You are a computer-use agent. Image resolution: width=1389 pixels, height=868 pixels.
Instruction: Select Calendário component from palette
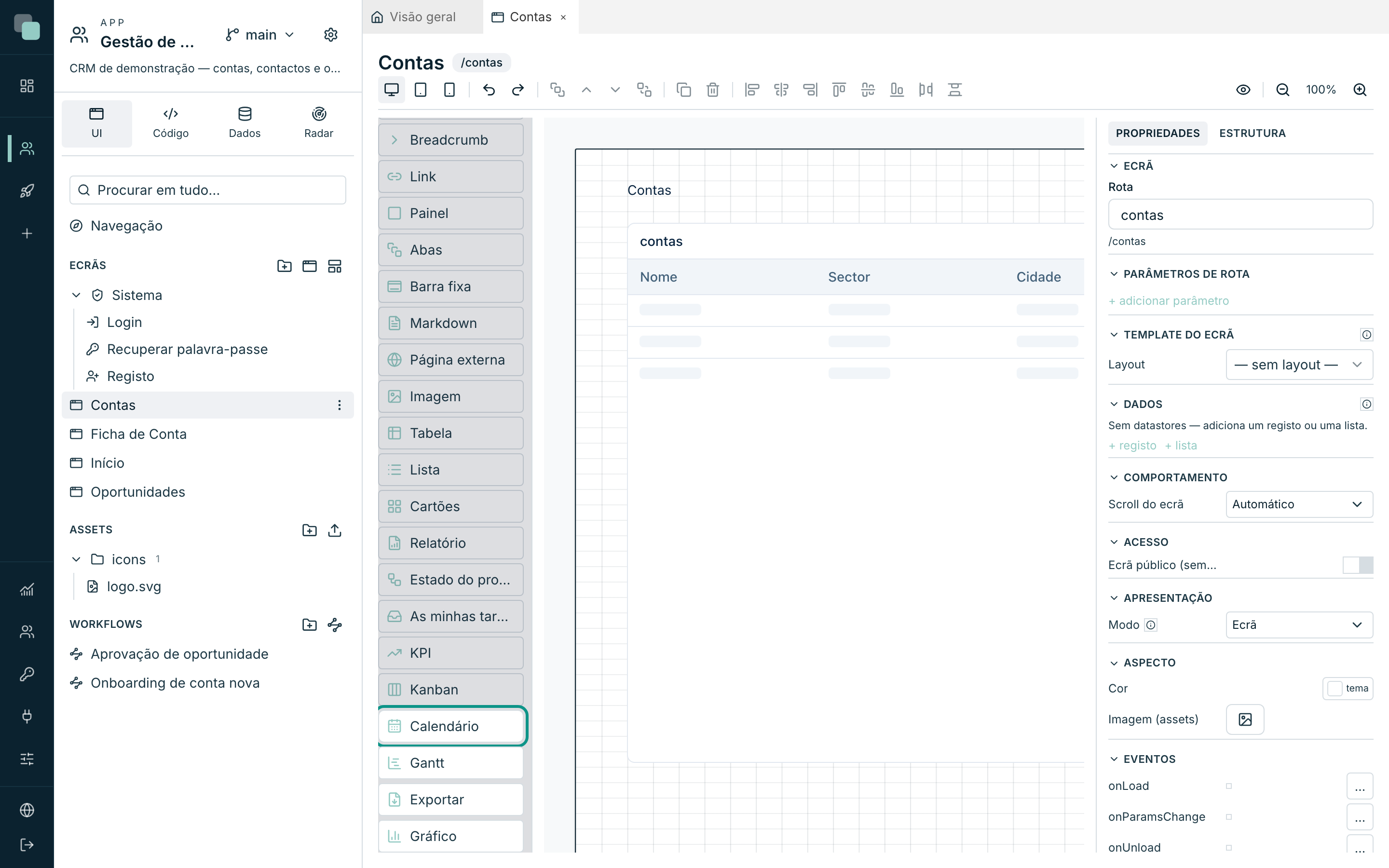pos(450,726)
